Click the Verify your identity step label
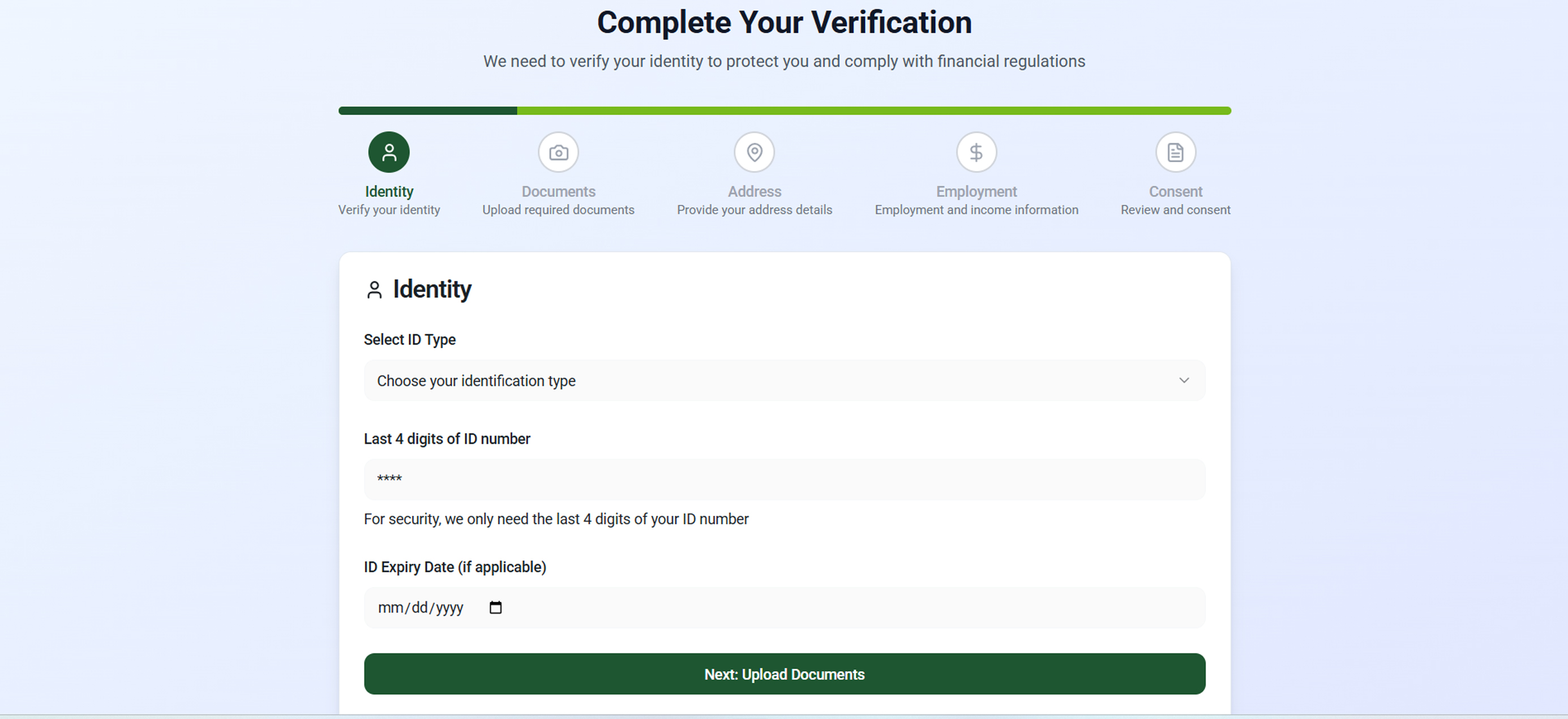The image size is (1568, 719). coord(389,209)
